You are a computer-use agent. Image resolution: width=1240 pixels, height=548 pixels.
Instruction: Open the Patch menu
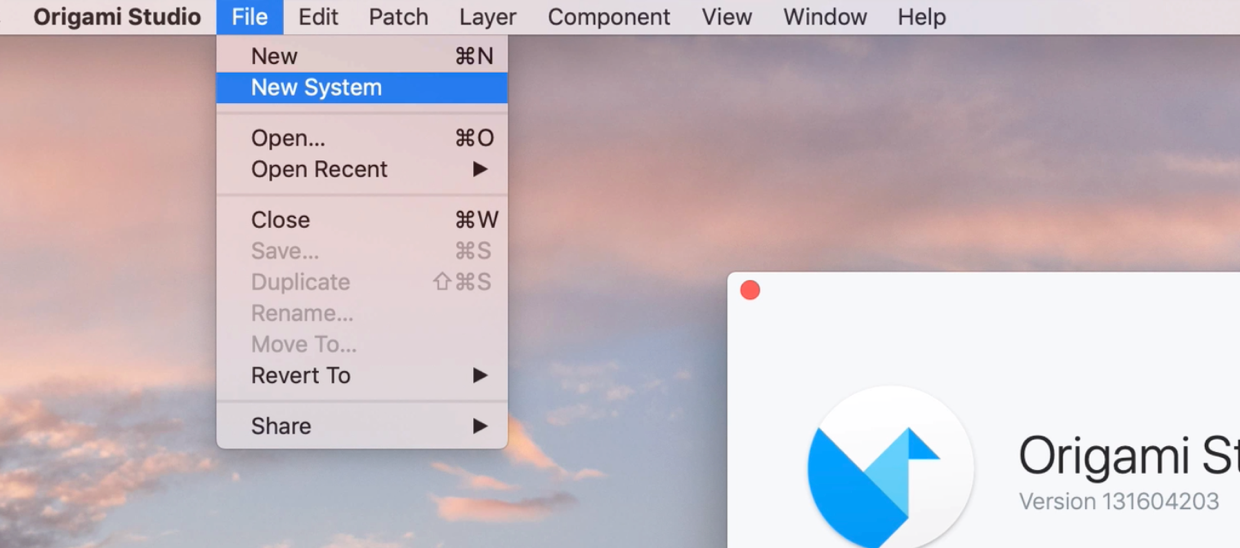tap(398, 17)
